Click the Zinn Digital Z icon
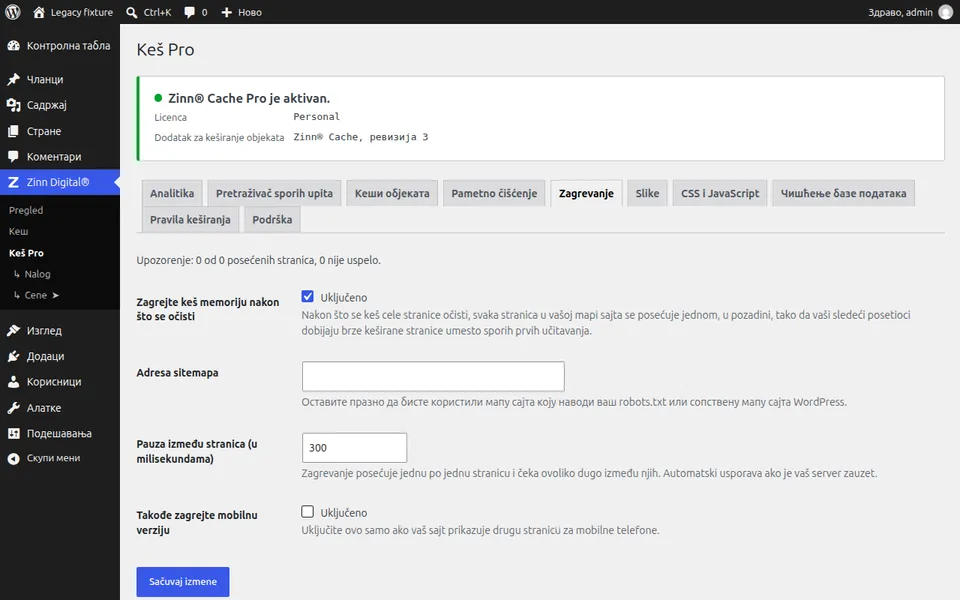The height and width of the screenshot is (600, 960). [x=13, y=182]
